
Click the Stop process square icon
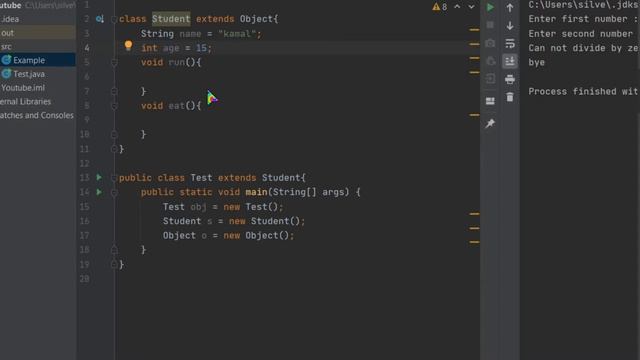[x=490, y=25]
